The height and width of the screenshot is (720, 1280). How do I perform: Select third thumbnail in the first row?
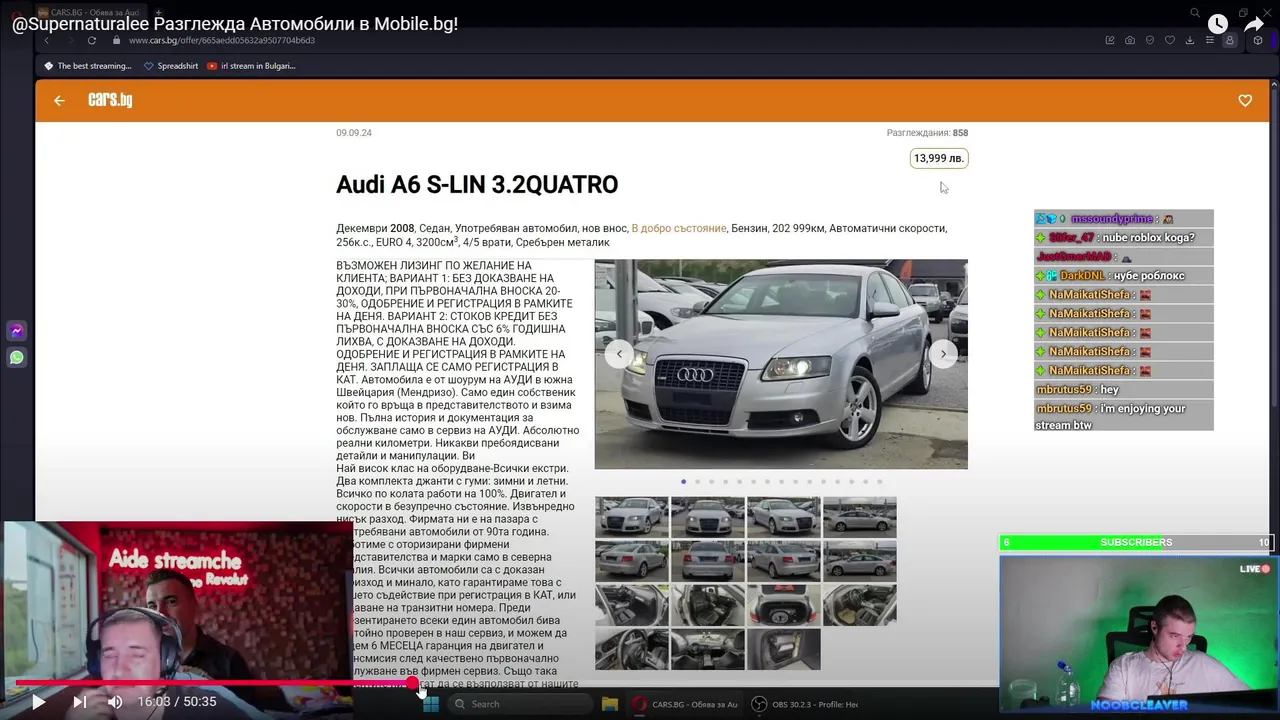pyautogui.click(x=784, y=517)
